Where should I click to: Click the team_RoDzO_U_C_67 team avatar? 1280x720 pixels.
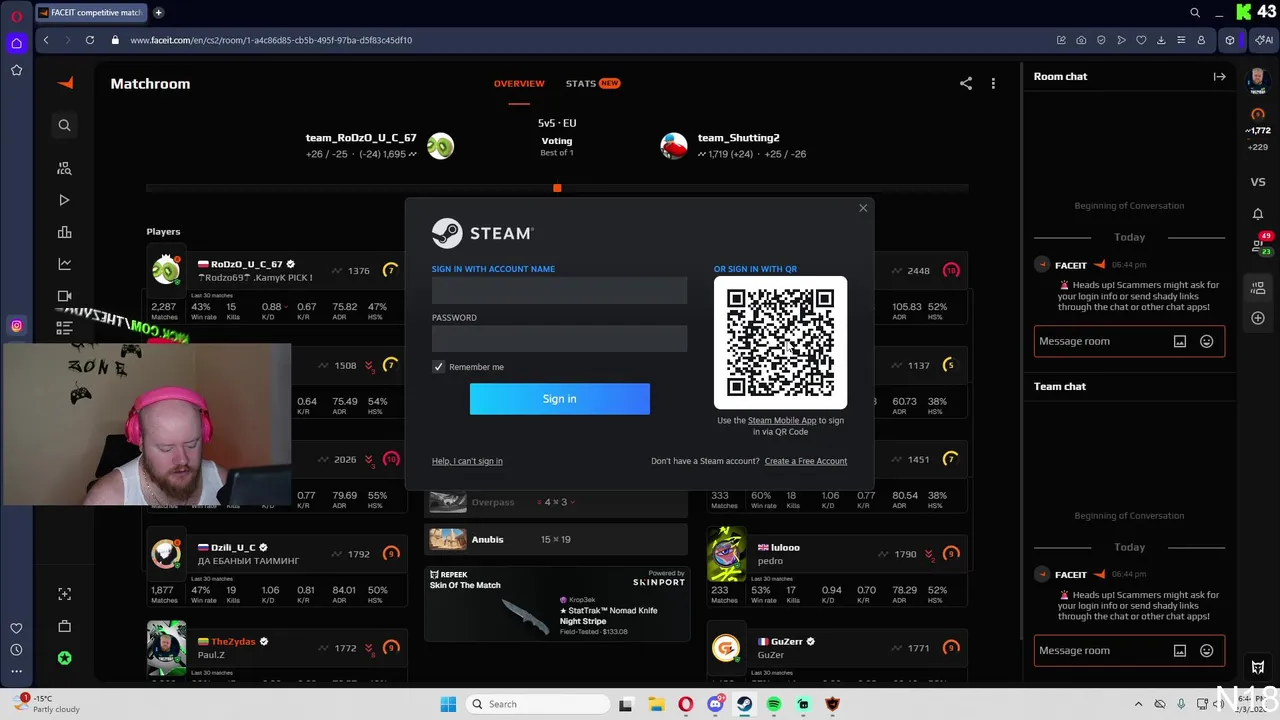click(440, 145)
